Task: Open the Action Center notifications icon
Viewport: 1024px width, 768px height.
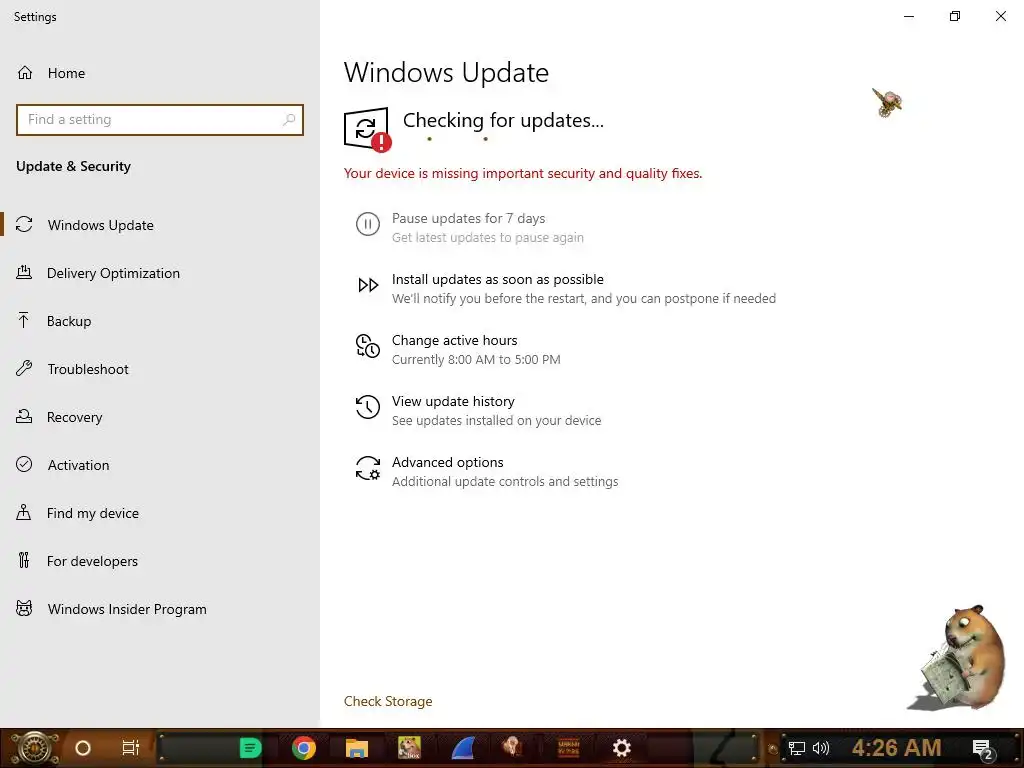Action: [982, 749]
